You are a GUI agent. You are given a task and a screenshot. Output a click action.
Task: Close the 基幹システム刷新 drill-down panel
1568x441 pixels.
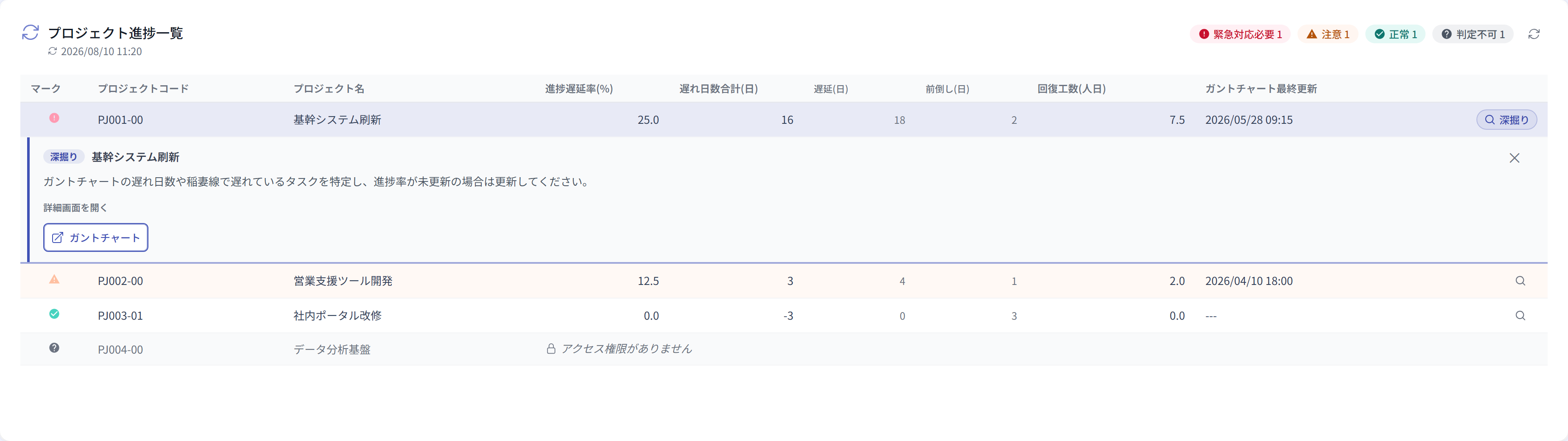pyautogui.click(x=1515, y=158)
